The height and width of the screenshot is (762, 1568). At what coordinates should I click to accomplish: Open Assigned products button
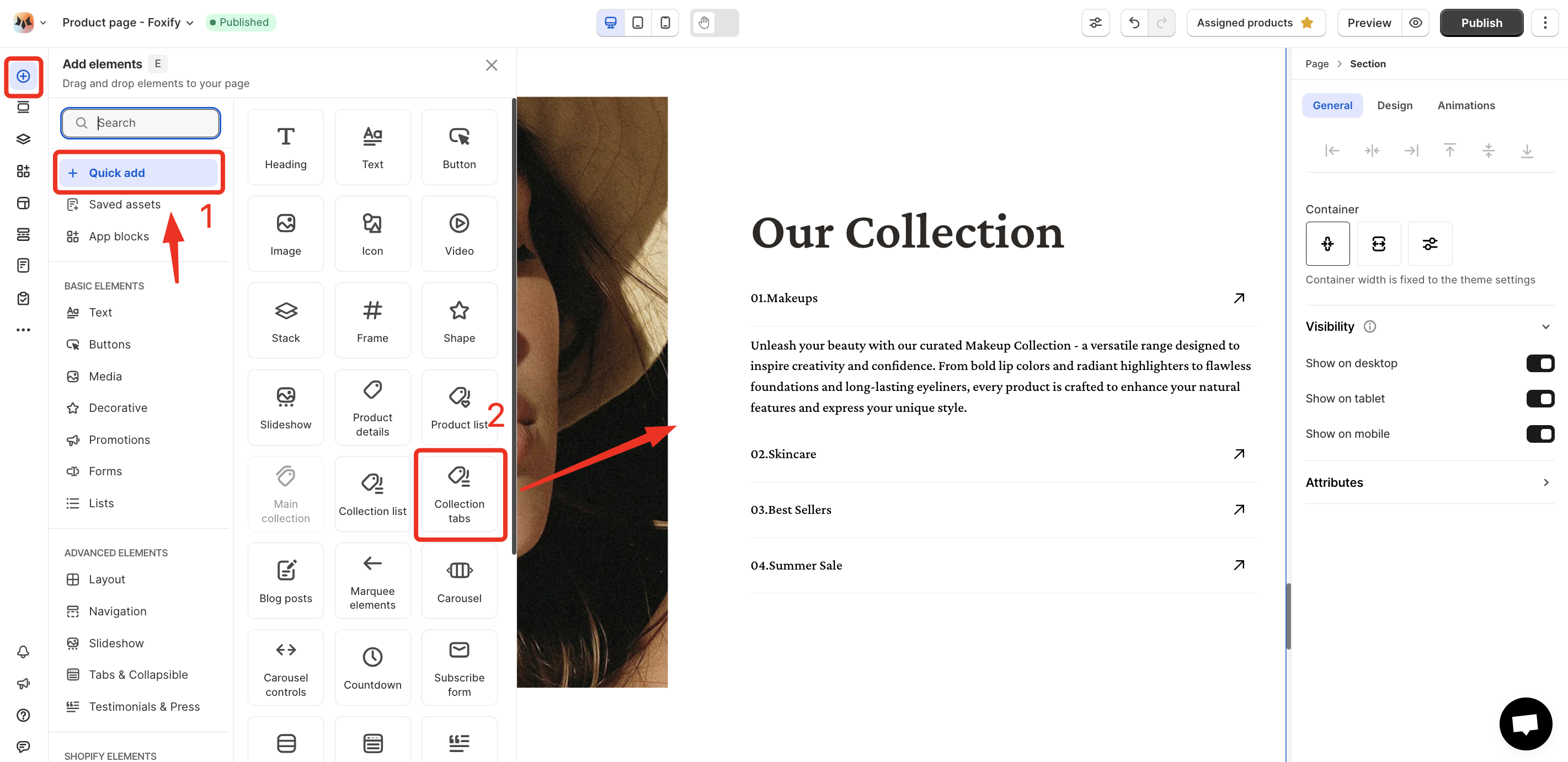pos(1256,23)
